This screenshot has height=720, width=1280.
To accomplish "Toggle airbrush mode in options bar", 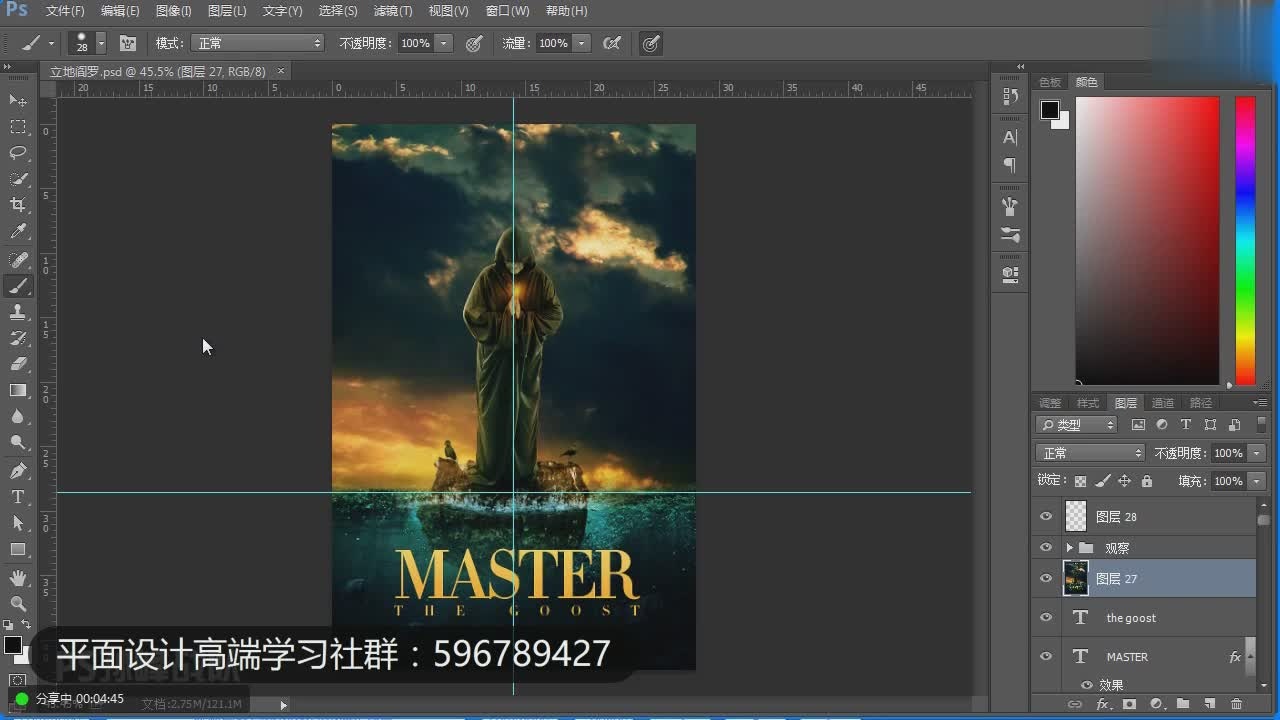I will (613, 43).
